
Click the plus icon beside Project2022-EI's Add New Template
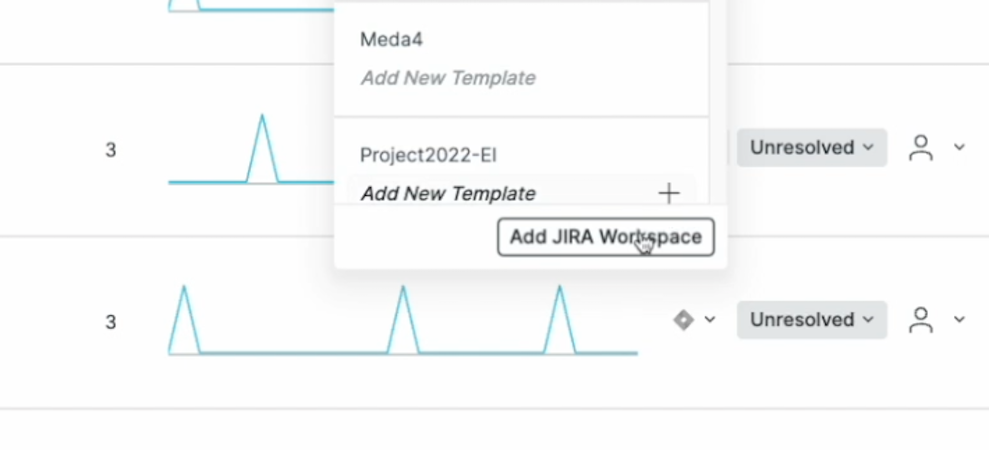[x=669, y=193]
